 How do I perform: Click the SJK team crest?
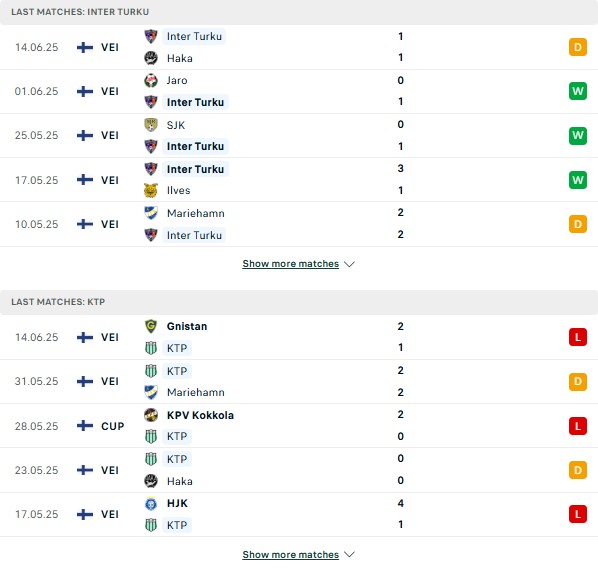click(x=151, y=125)
